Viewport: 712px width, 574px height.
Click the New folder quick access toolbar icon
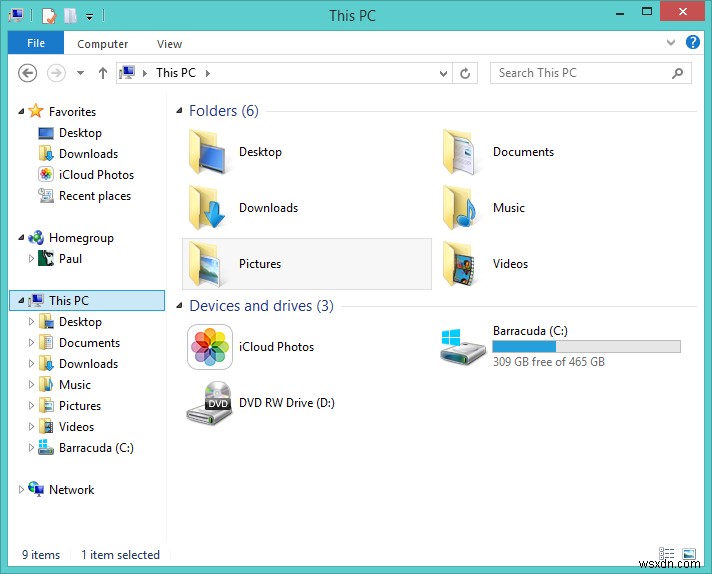click(x=70, y=16)
